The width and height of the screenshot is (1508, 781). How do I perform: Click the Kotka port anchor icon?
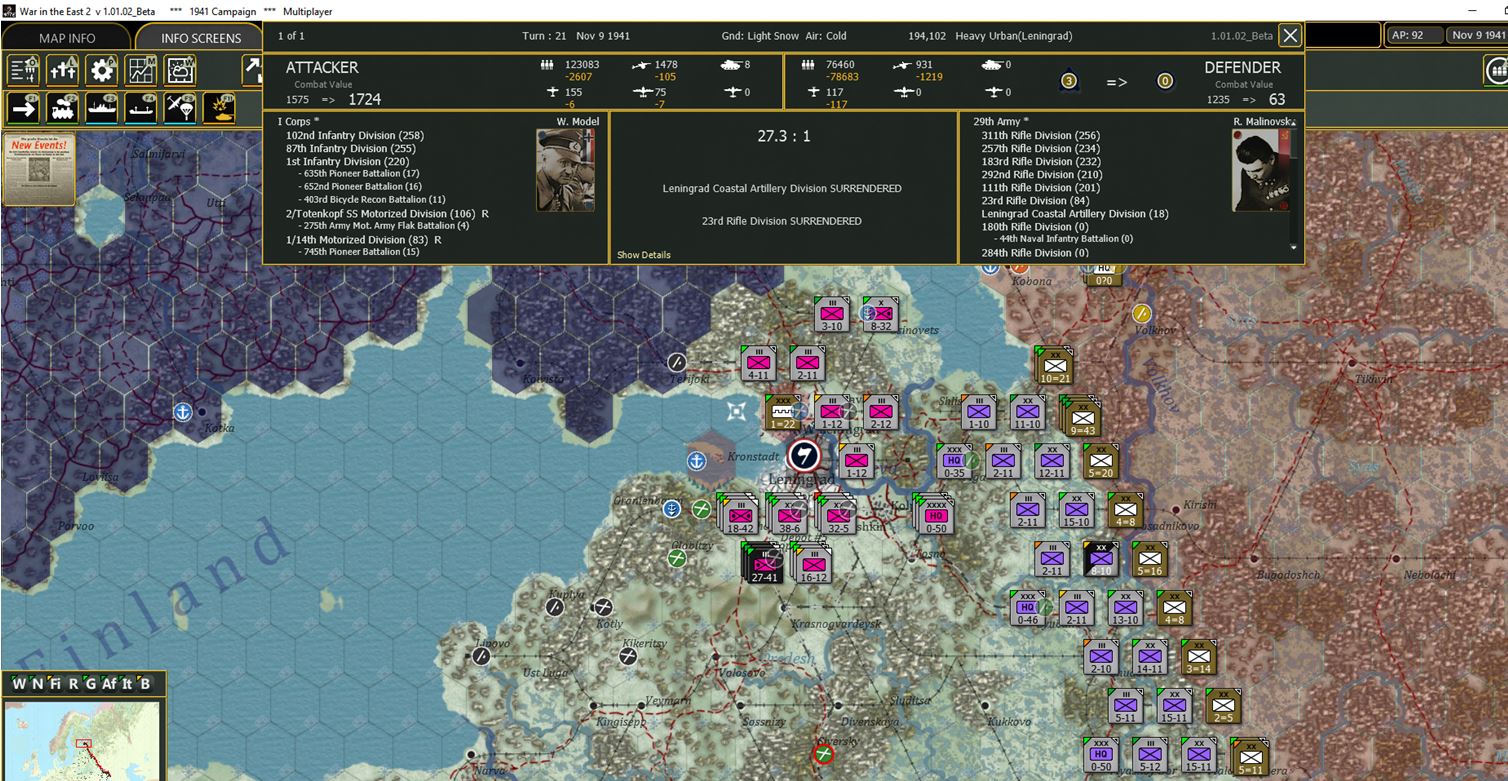[183, 412]
